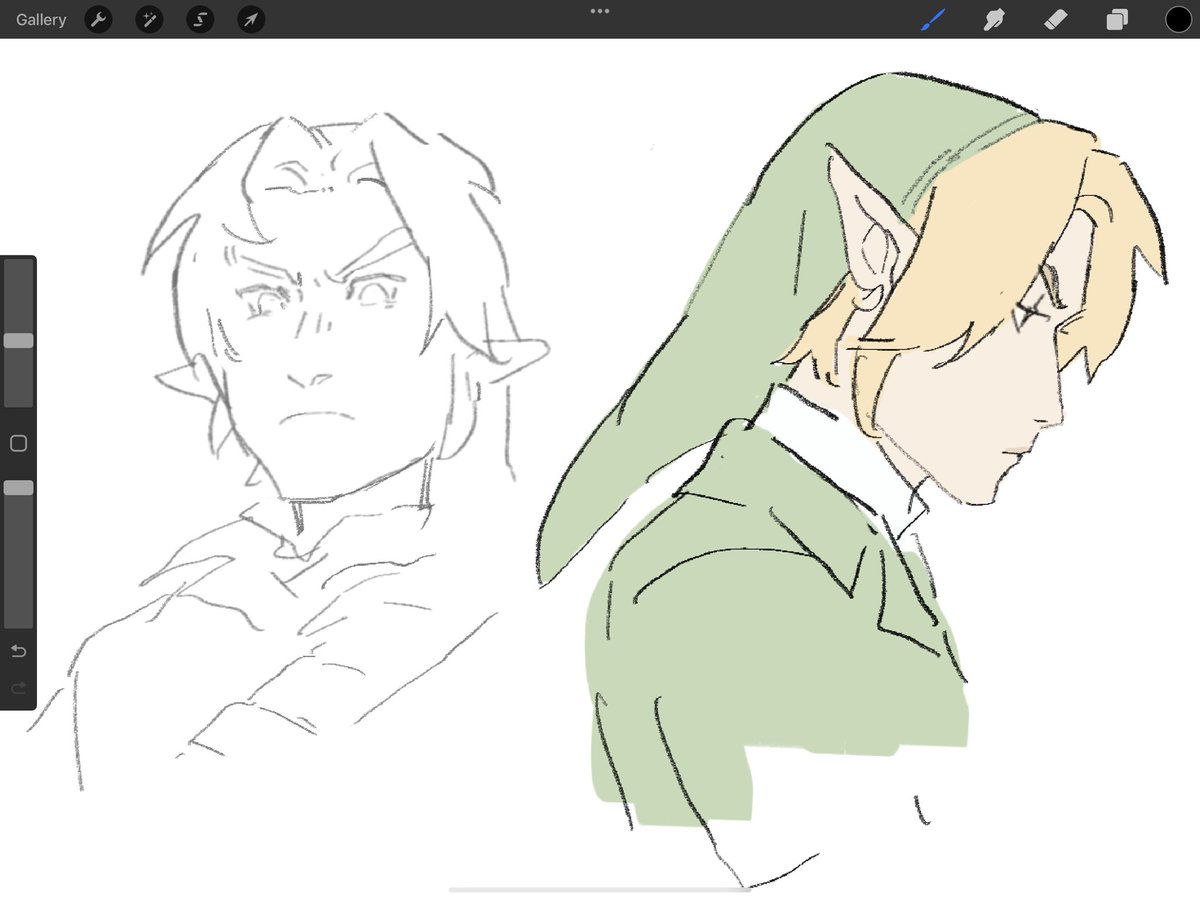Image resolution: width=1200 pixels, height=899 pixels.
Task: Click the brush size slider handle
Action: coord(18,341)
